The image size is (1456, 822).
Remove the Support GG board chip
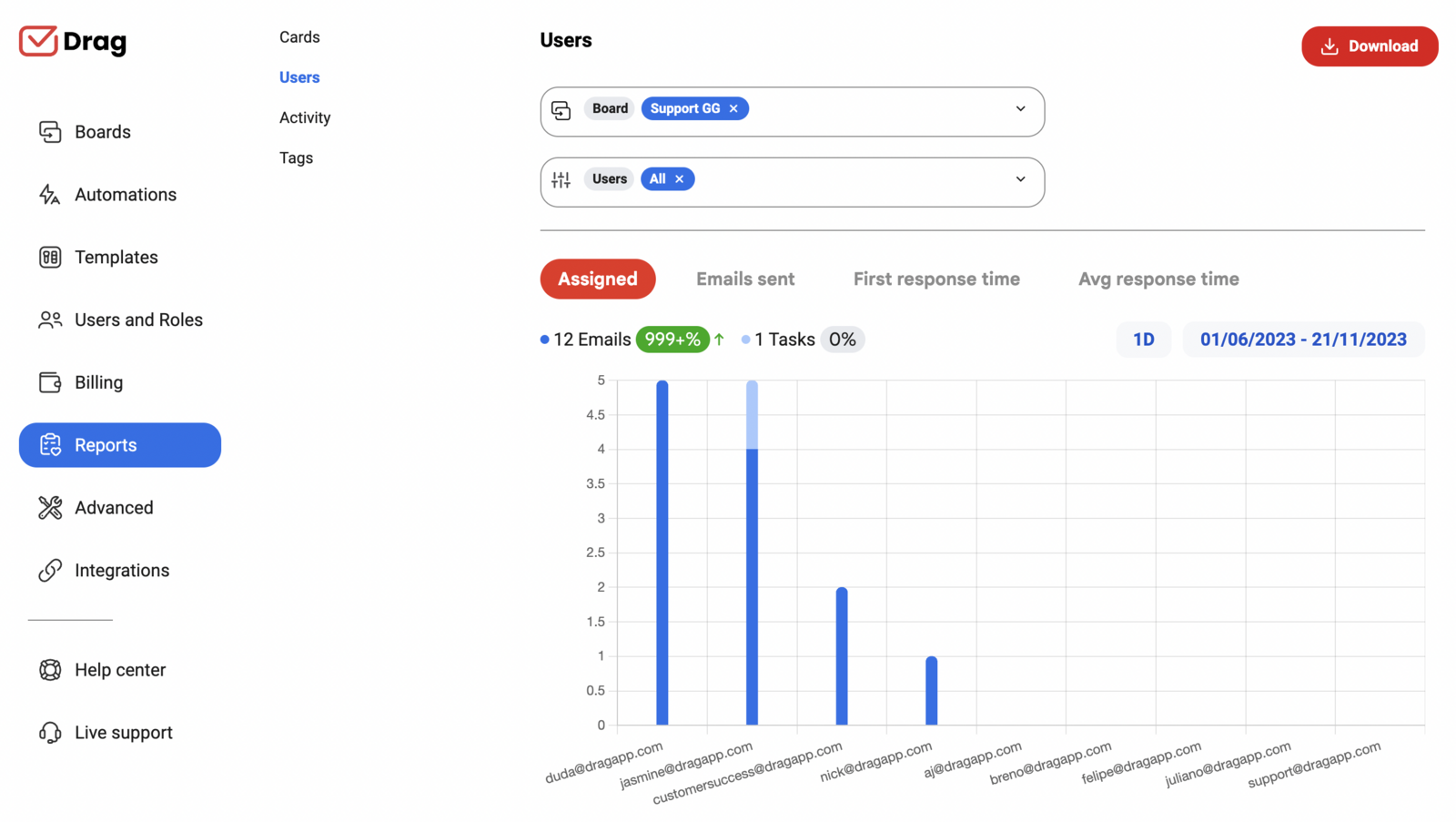tap(733, 108)
